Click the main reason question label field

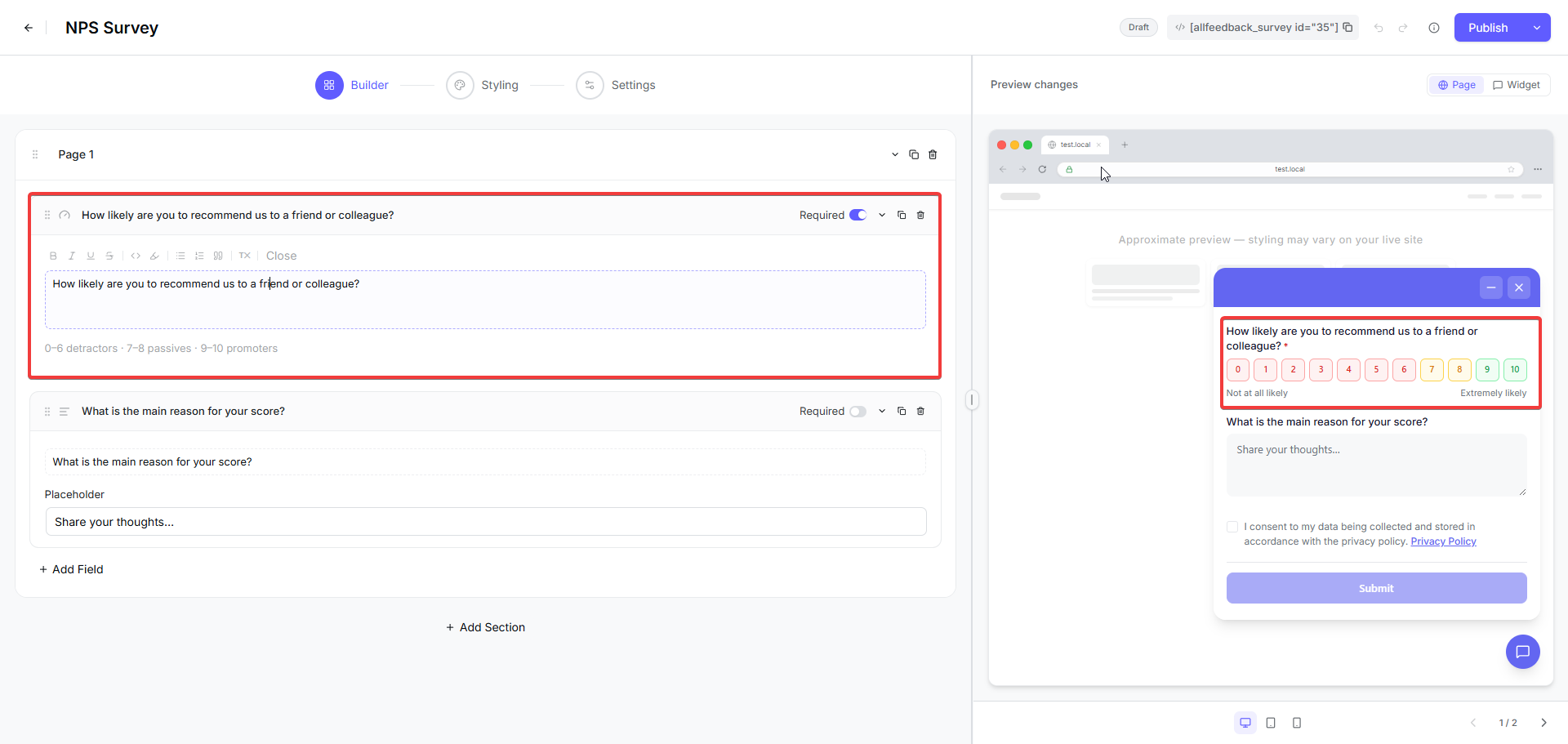[485, 461]
